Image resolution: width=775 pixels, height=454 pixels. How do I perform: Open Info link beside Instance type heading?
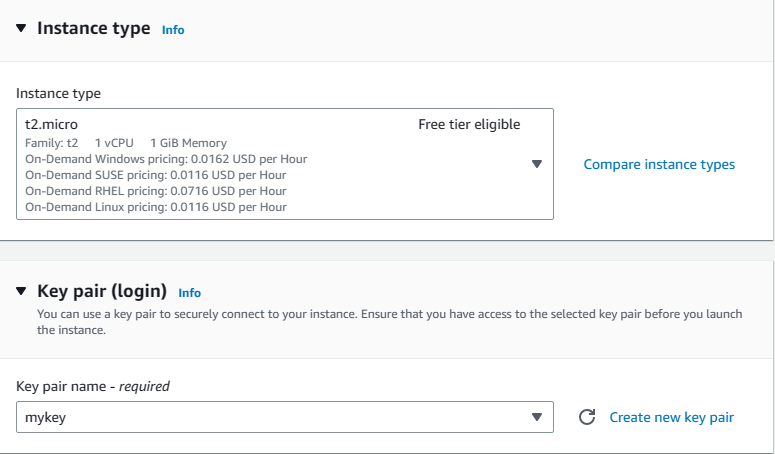coord(173,30)
